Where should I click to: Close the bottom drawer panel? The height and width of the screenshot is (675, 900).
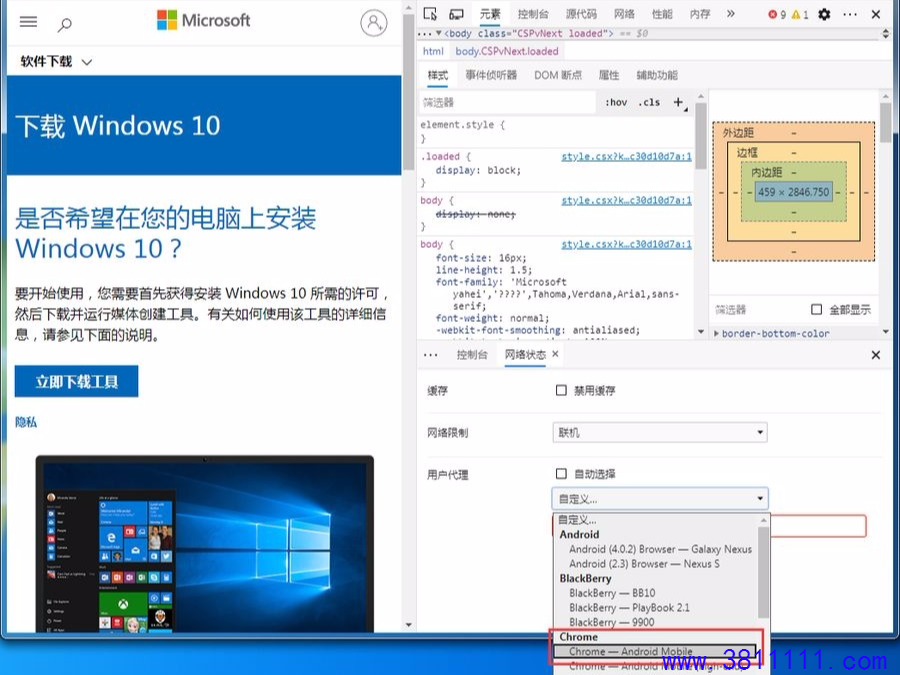point(876,355)
